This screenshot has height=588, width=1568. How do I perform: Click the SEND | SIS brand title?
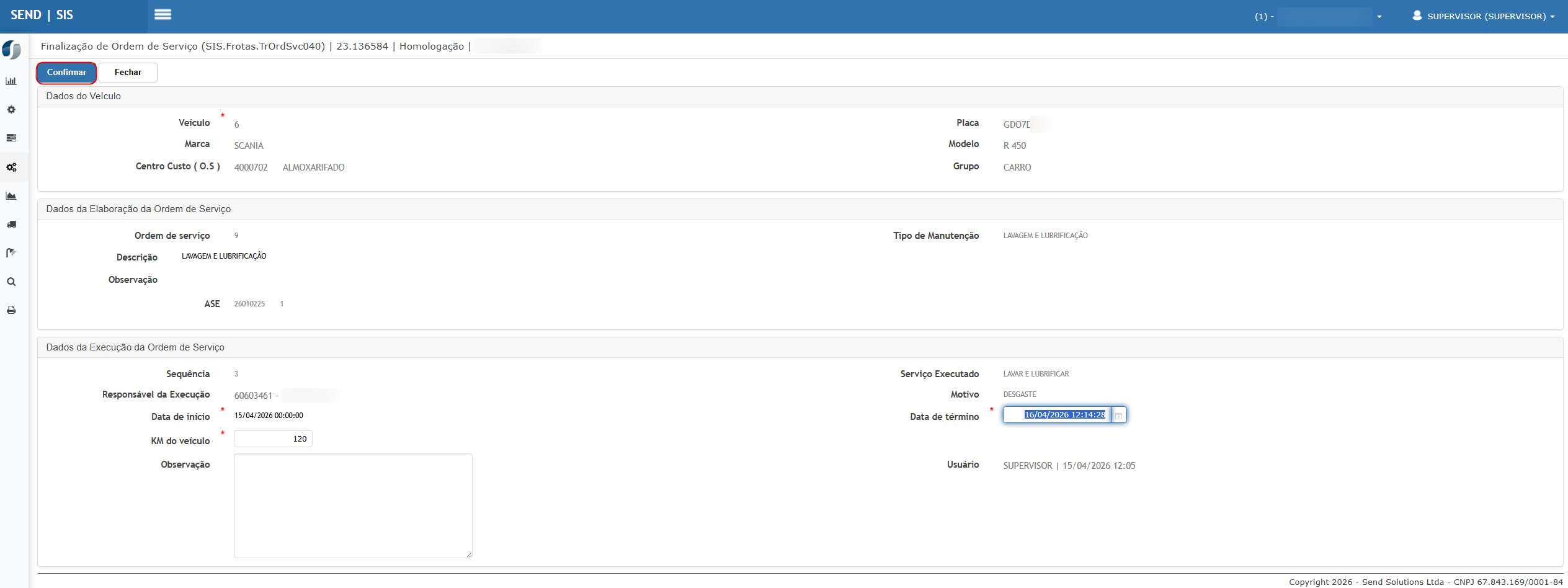coord(42,15)
